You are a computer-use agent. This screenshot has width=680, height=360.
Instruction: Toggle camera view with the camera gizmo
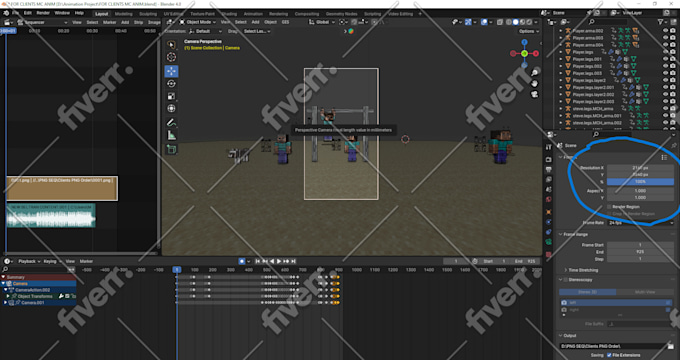(x=535, y=94)
